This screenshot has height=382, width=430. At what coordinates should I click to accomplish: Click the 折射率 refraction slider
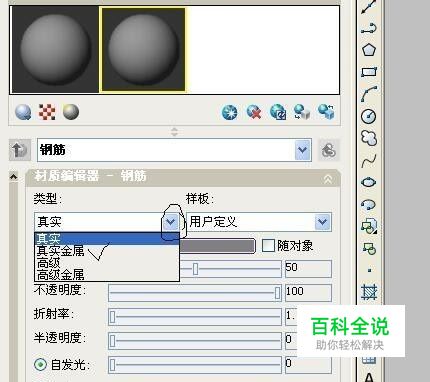195,317
